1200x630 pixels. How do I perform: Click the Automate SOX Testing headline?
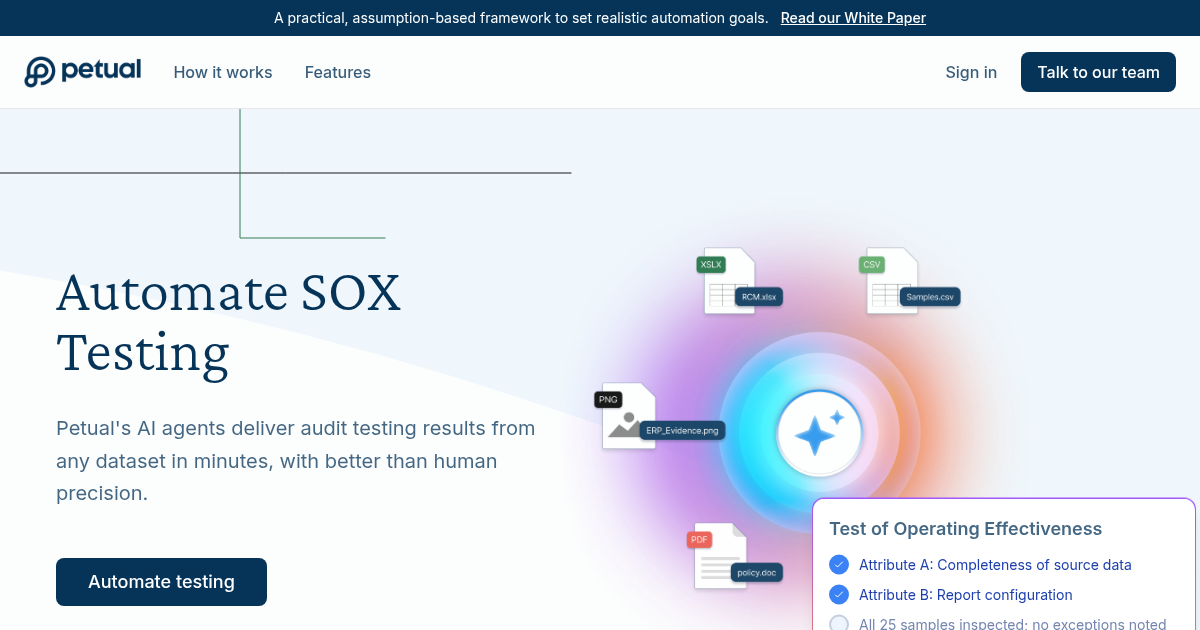229,322
